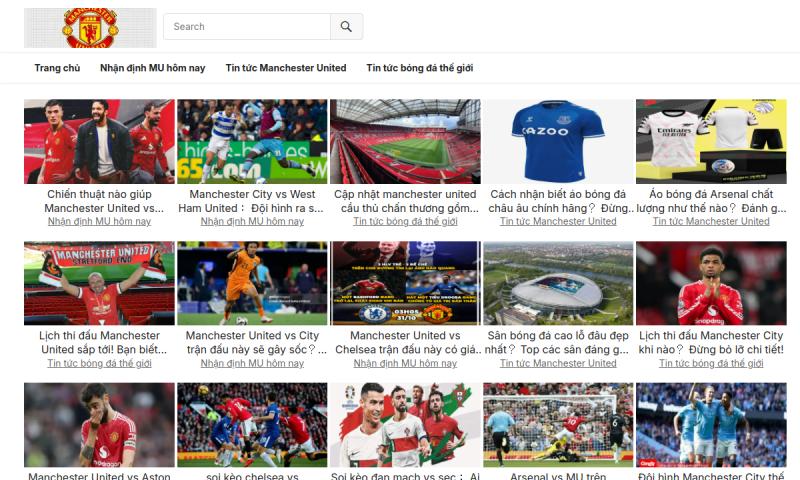Click the empty red stadium seats thumbnail

pos(405,141)
